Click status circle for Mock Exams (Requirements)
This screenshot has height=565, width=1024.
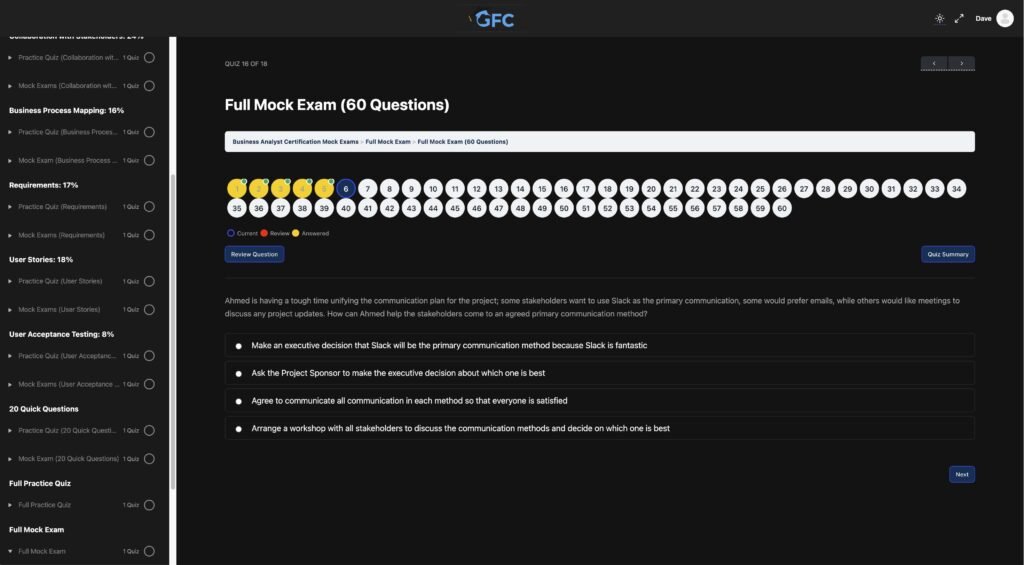point(149,234)
